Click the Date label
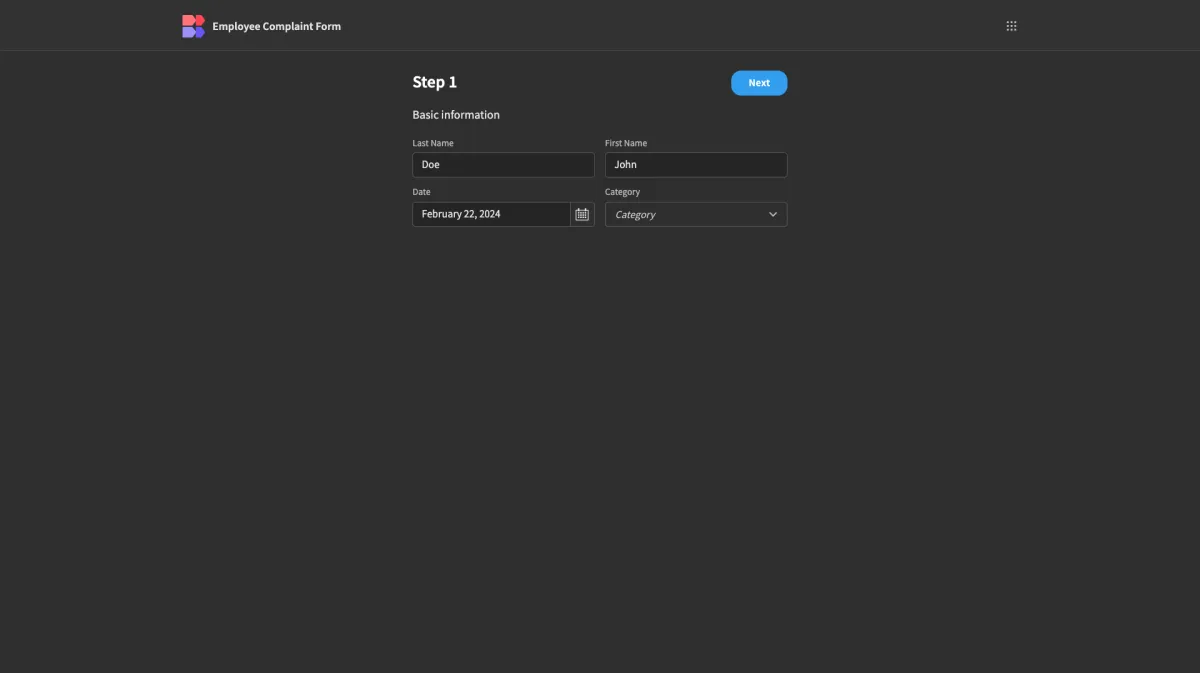Screen dimensions: 1200x673 tap(422, 192)
